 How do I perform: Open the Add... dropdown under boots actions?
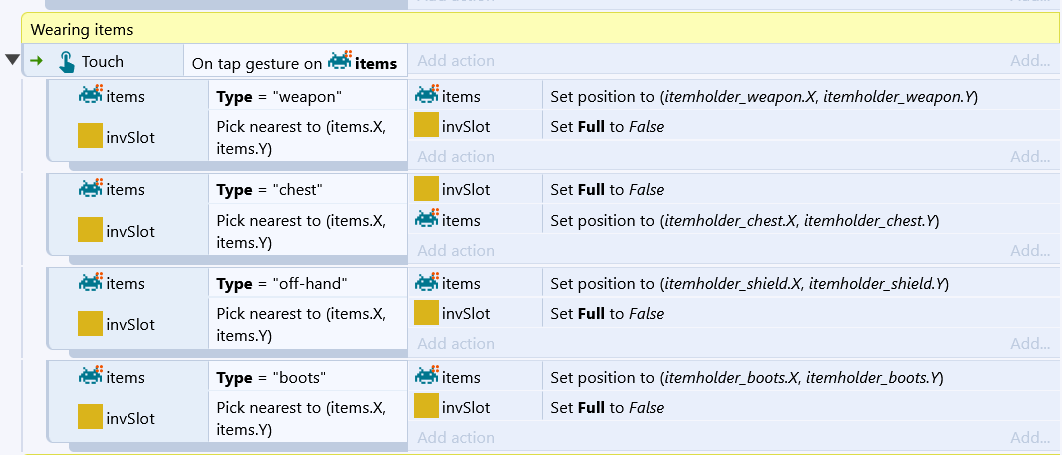pyautogui.click(x=1029, y=437)
